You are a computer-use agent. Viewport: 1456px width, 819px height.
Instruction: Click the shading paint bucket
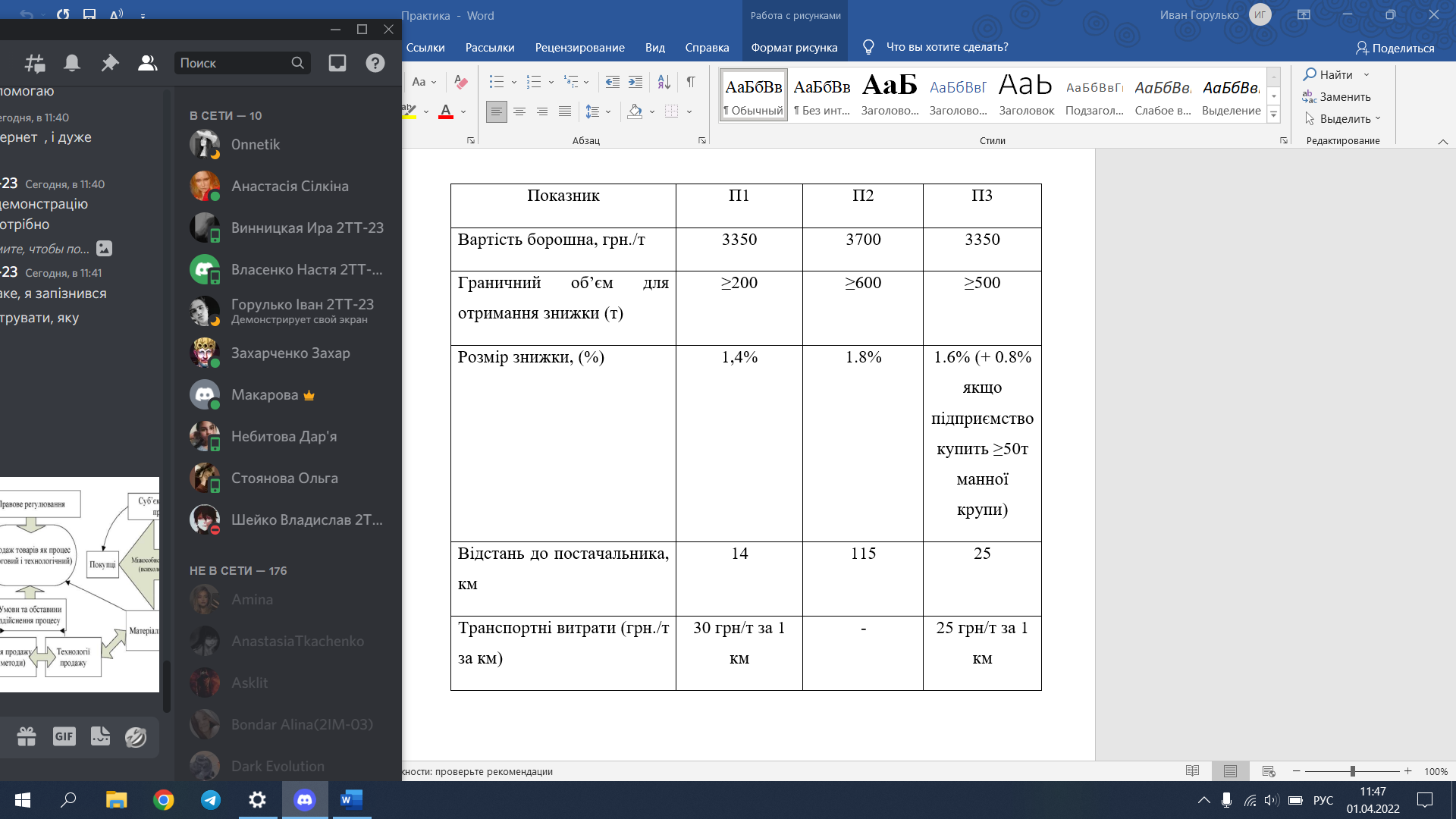point(635,111)
